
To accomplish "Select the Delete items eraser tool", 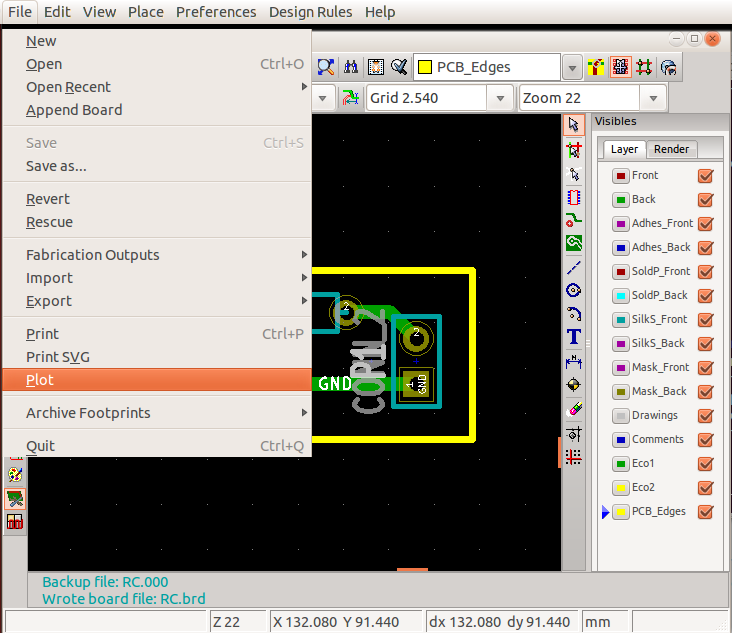I will (574, 409).
